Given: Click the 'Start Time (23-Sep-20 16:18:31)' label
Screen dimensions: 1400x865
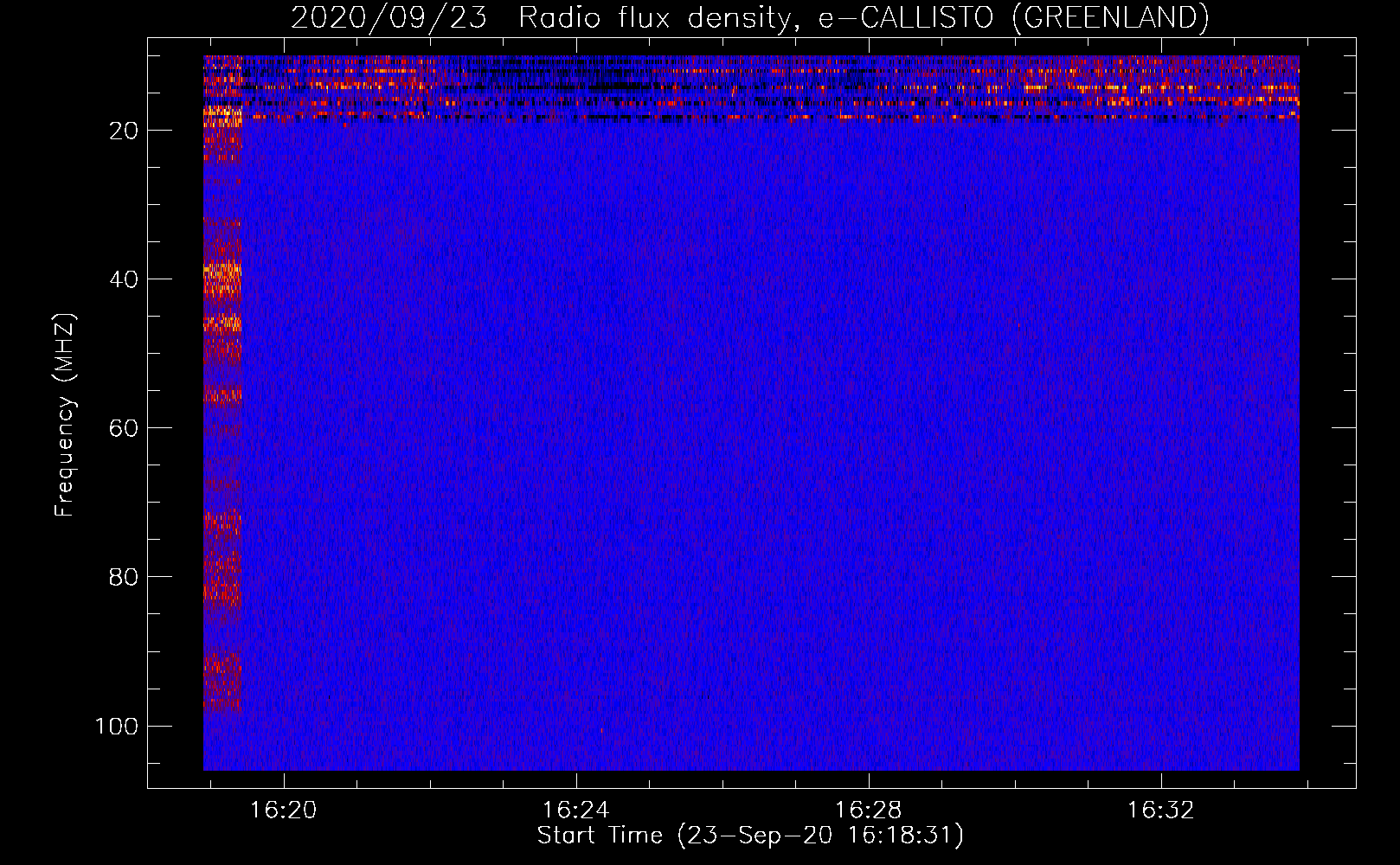Looking at the screenshot, I should click(750, 836).
